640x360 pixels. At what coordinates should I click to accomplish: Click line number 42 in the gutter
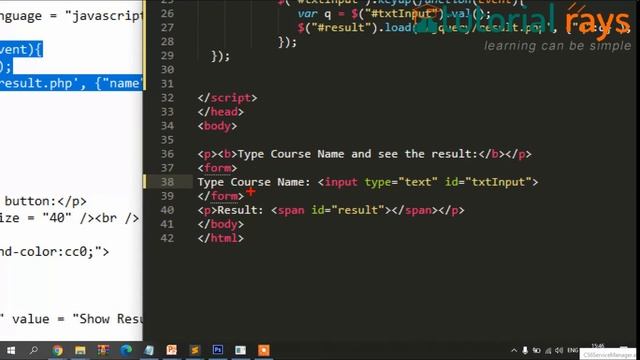tap(167, 238)
